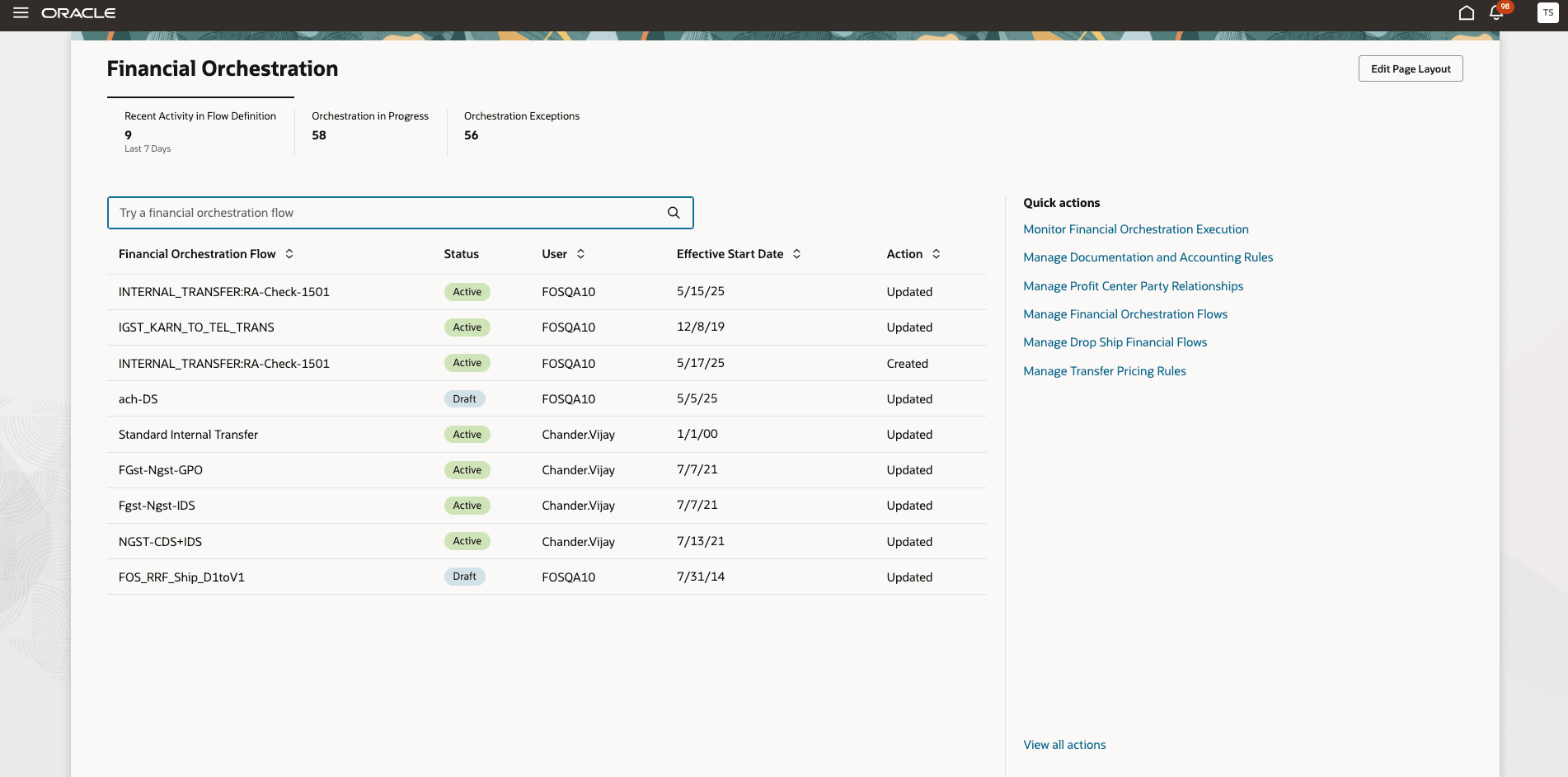
Task: Click the 7/13/21 effective start date
Action: (x=700, y=541)
